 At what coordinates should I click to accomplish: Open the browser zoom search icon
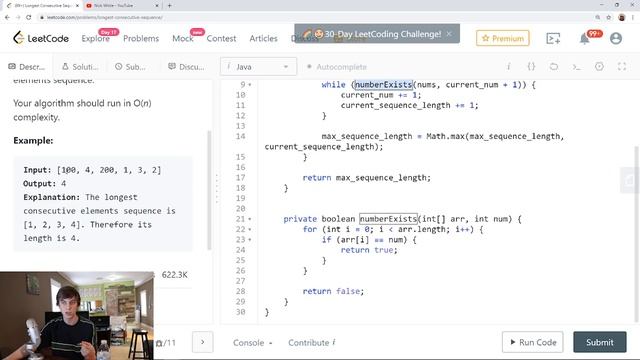coord(598,17)
